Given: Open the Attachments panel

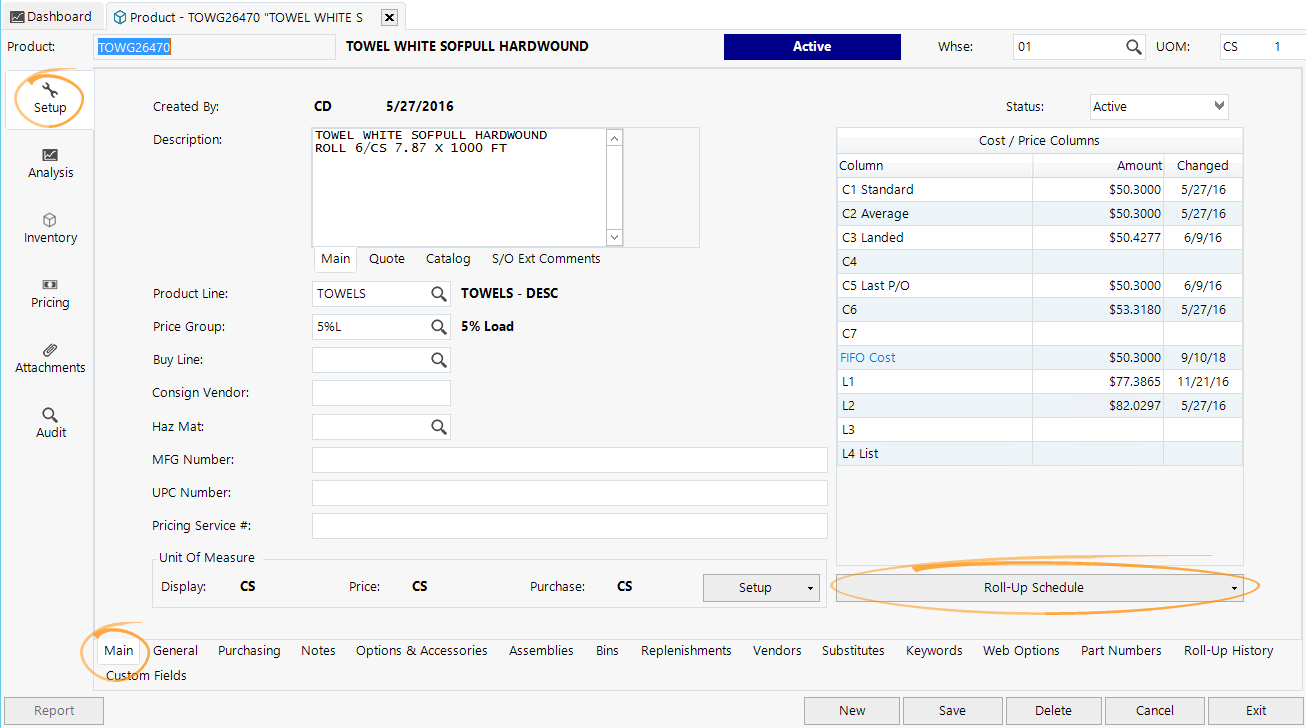Looking at the screenshot, I should pos(49,358).
